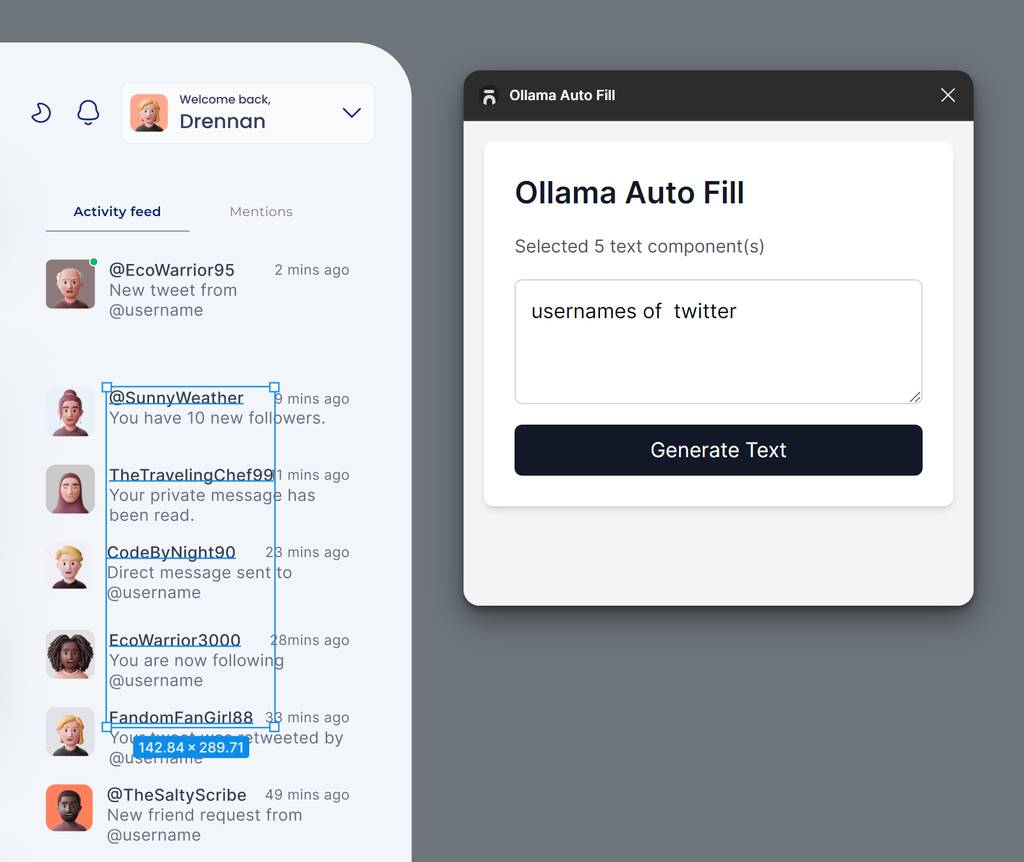Click @EcoWarrior95's avatar

tap(70, 284)
